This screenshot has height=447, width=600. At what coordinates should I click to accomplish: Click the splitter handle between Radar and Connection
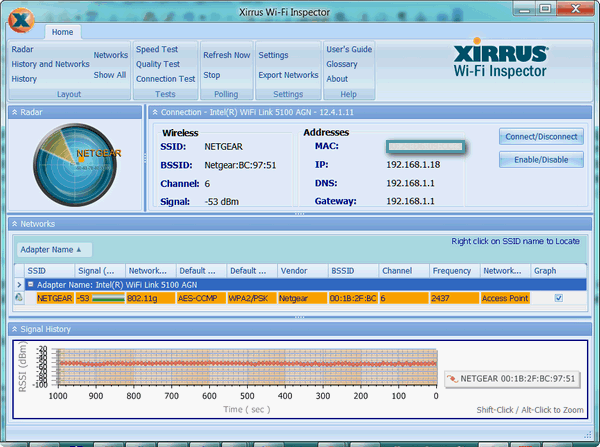[145, 158]
